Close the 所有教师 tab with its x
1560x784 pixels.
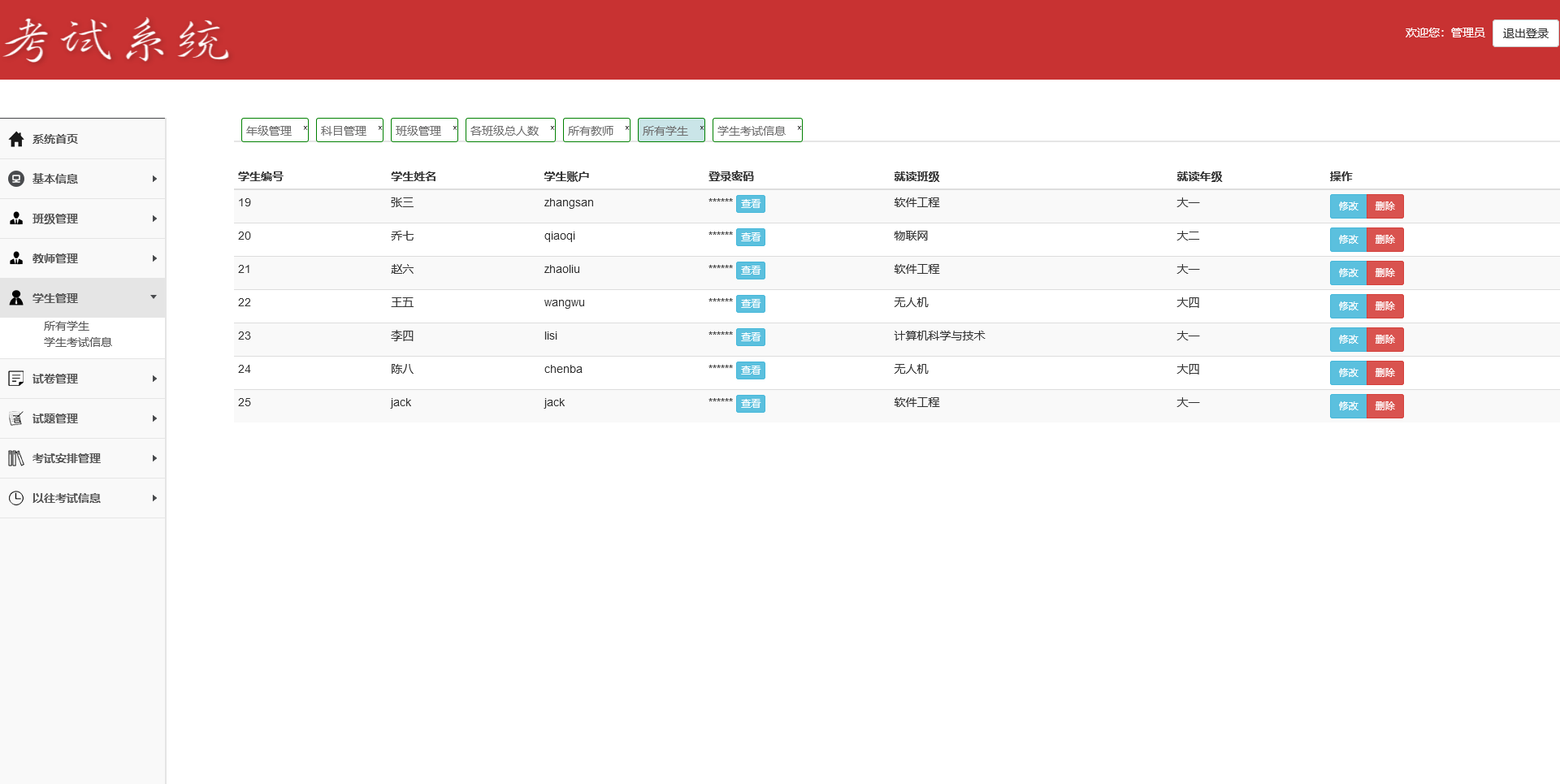[x=626, y=128]
